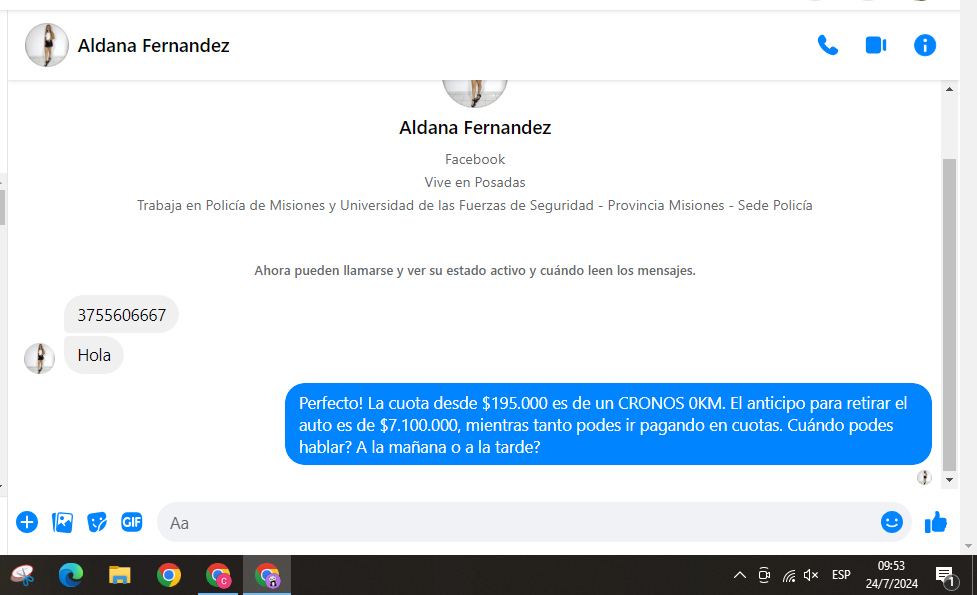This screenshot has height=595, width=977.
Task: Click the Trabaja en Policía de Misiones line
Action: [x=475, y=206]
